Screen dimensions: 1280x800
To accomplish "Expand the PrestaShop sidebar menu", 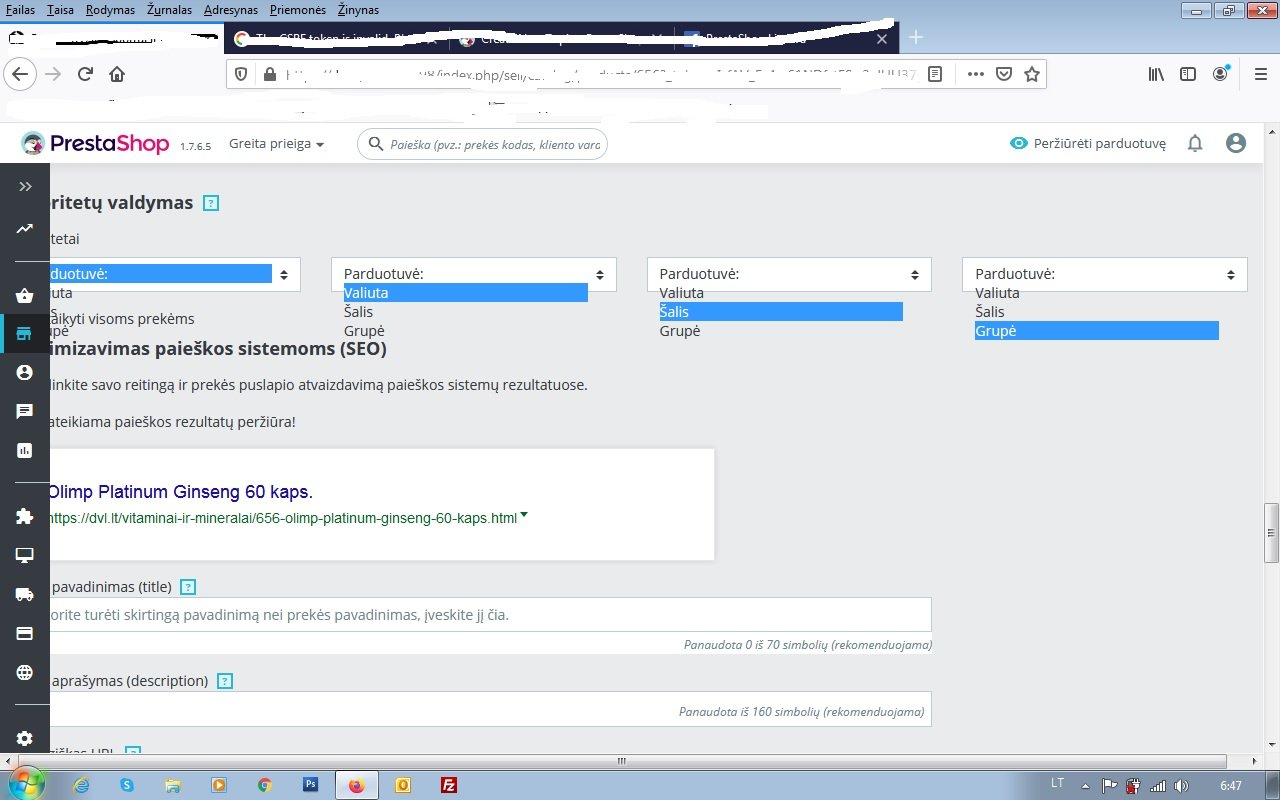I will pyautogui.click(x=25, y=186).
